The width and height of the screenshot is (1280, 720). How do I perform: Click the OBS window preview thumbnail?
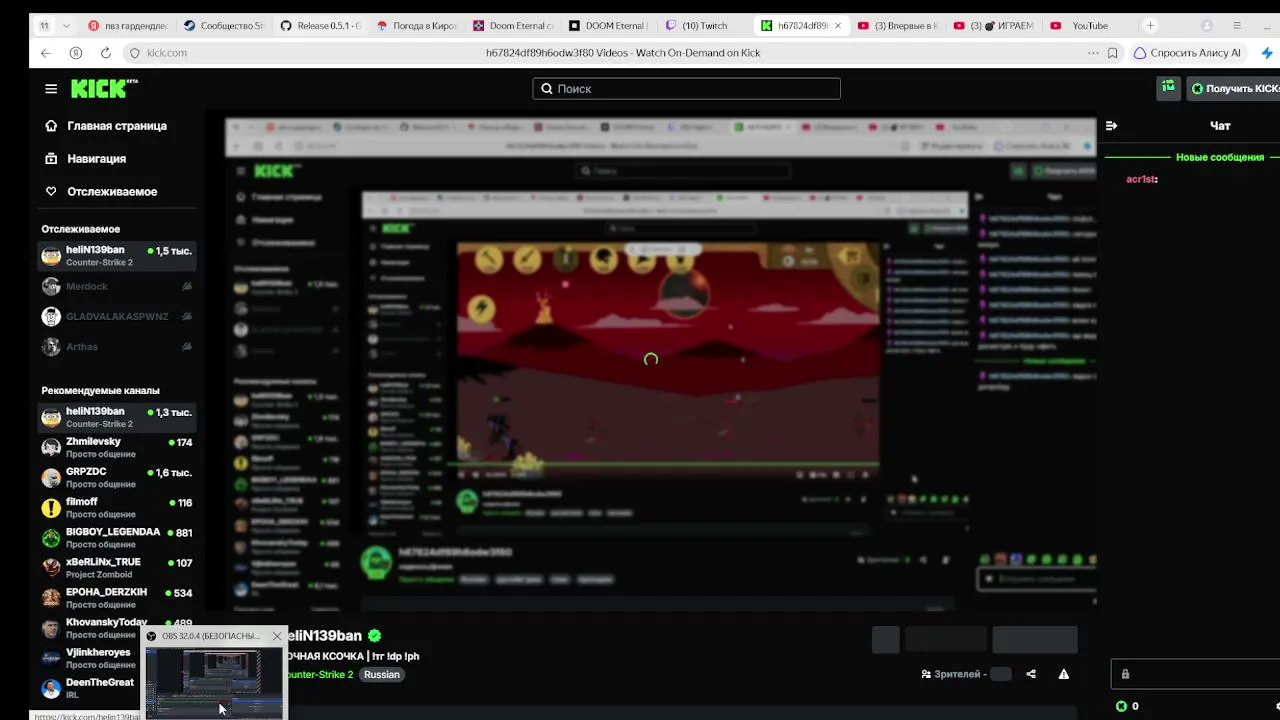215,682
